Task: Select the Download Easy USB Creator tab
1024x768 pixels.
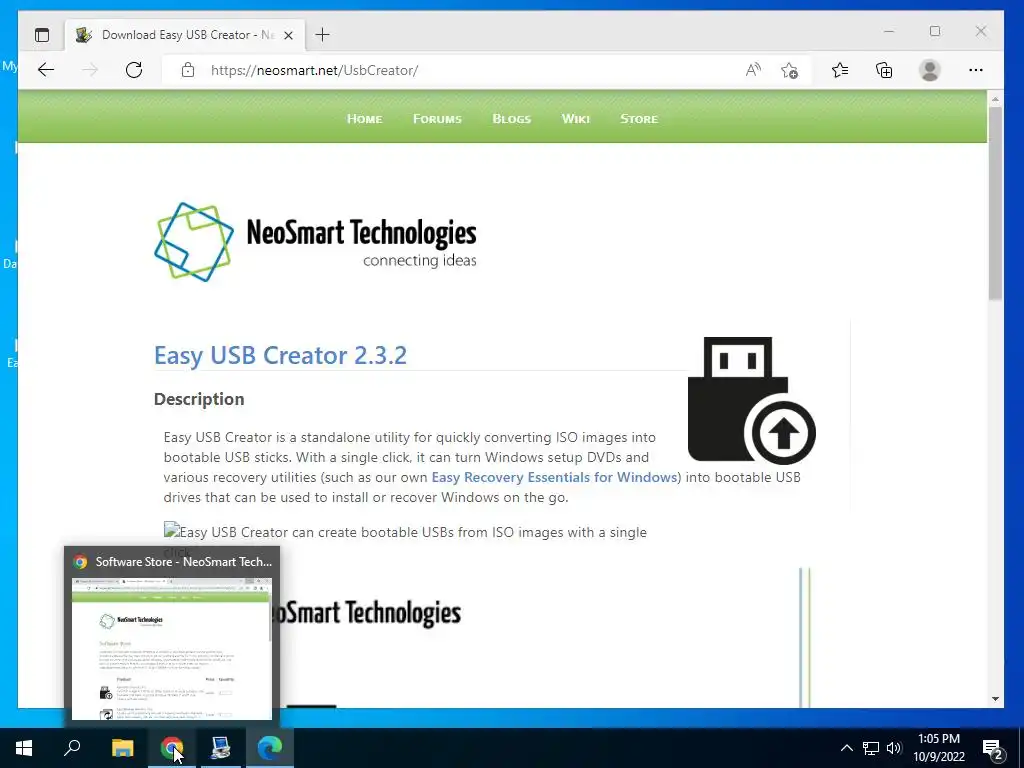Action: (x=185, y=35)
